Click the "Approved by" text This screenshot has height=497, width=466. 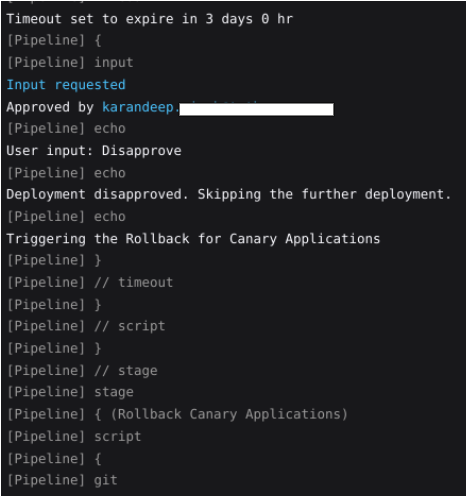point(50,107)
